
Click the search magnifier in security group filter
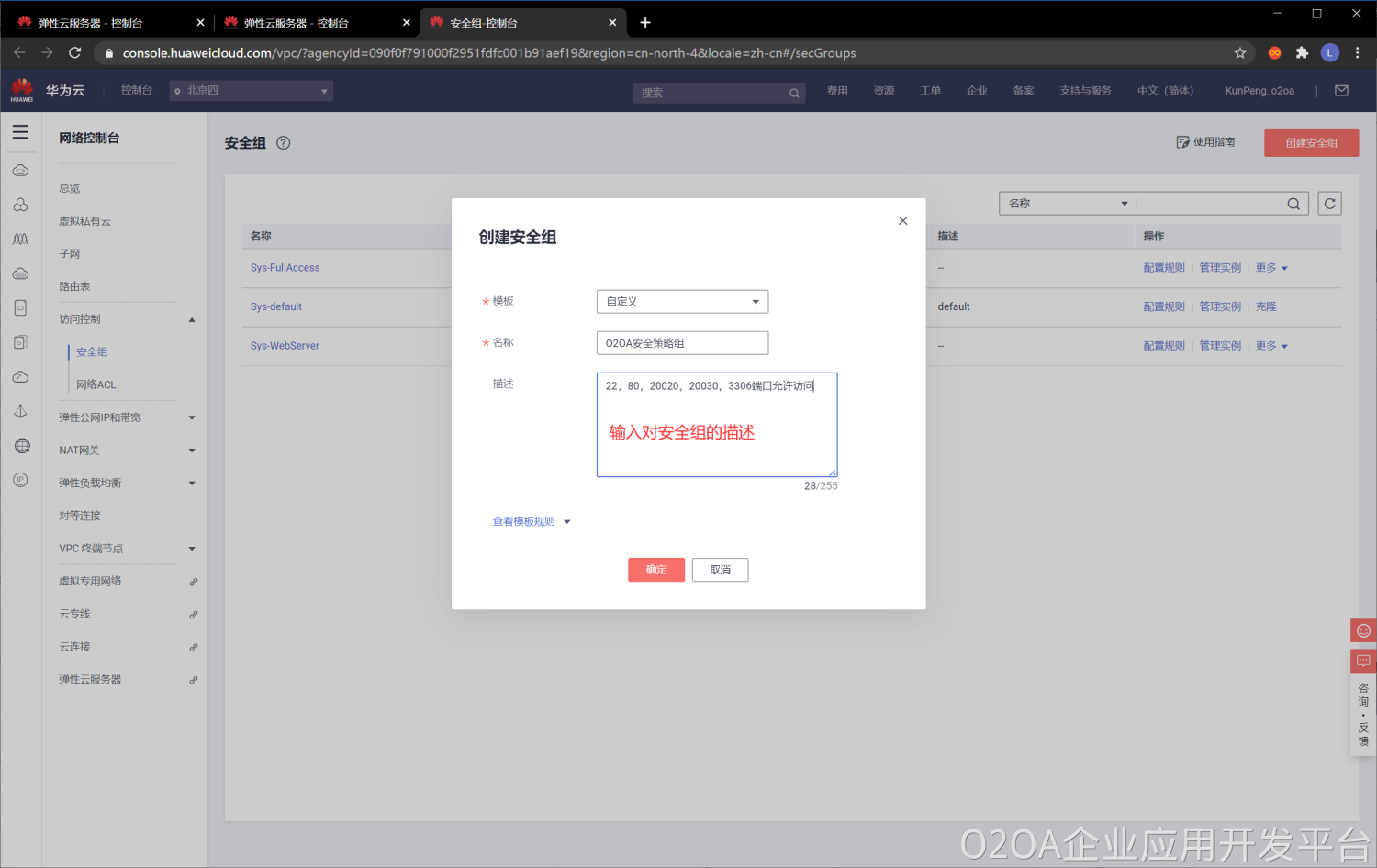1293,204
